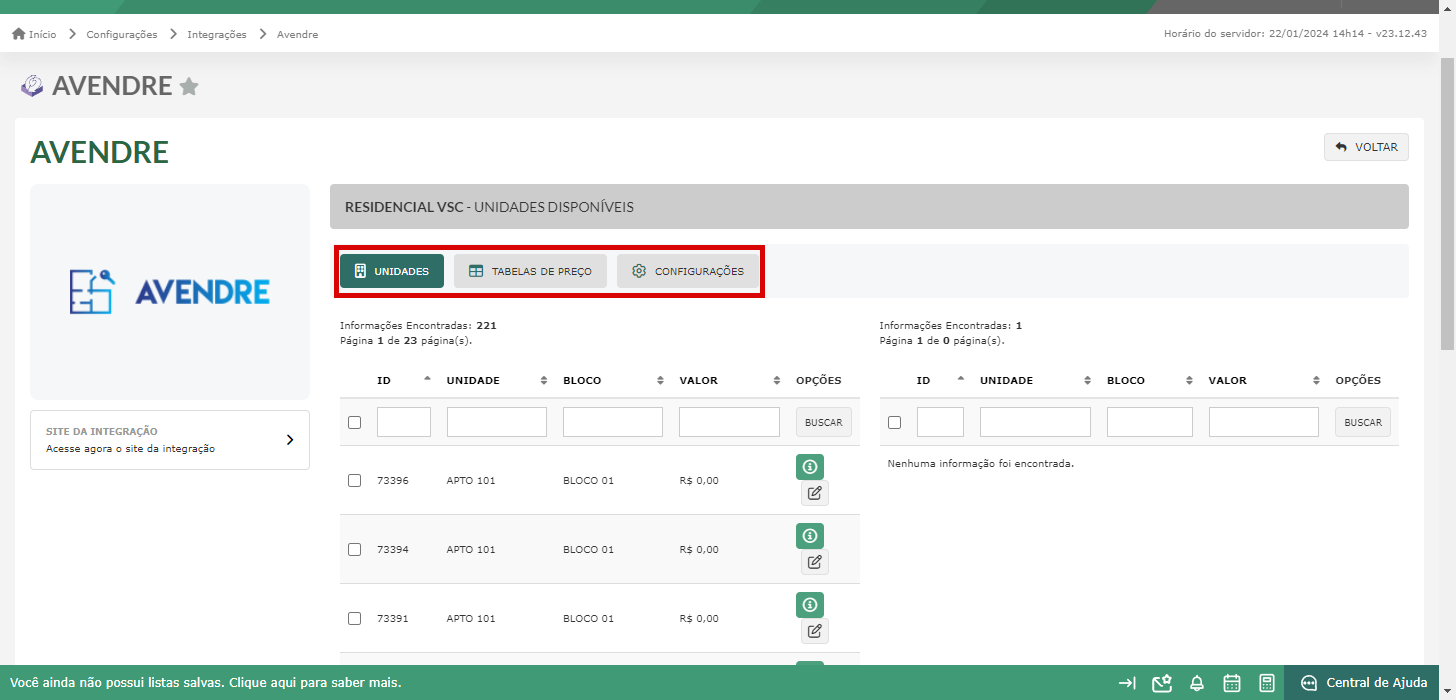Edit the unit with ID 73396
This screenshot has height=700, width=1456.
tap(815, 493)
